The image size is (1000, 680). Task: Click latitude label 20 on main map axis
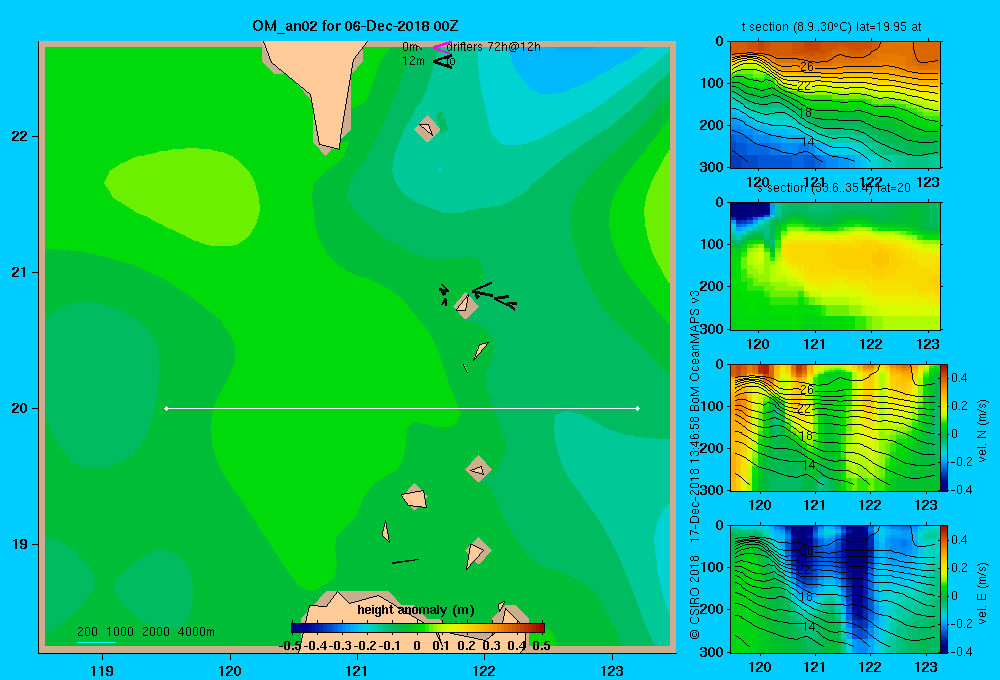click(x=20, y=408)
